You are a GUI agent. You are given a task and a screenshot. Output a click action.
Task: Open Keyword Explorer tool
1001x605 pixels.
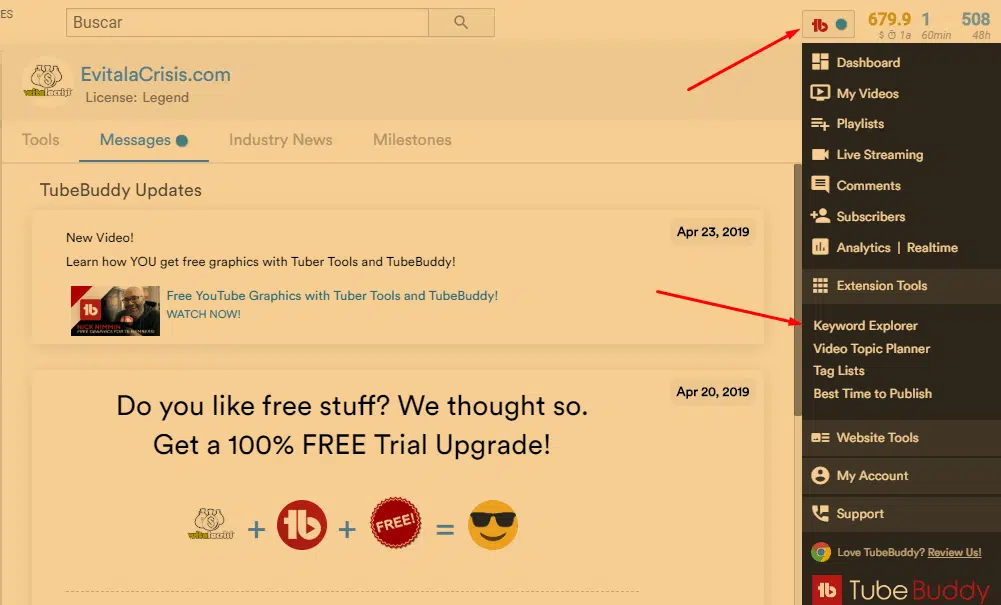pyautogui.click(x=865, y=325)
